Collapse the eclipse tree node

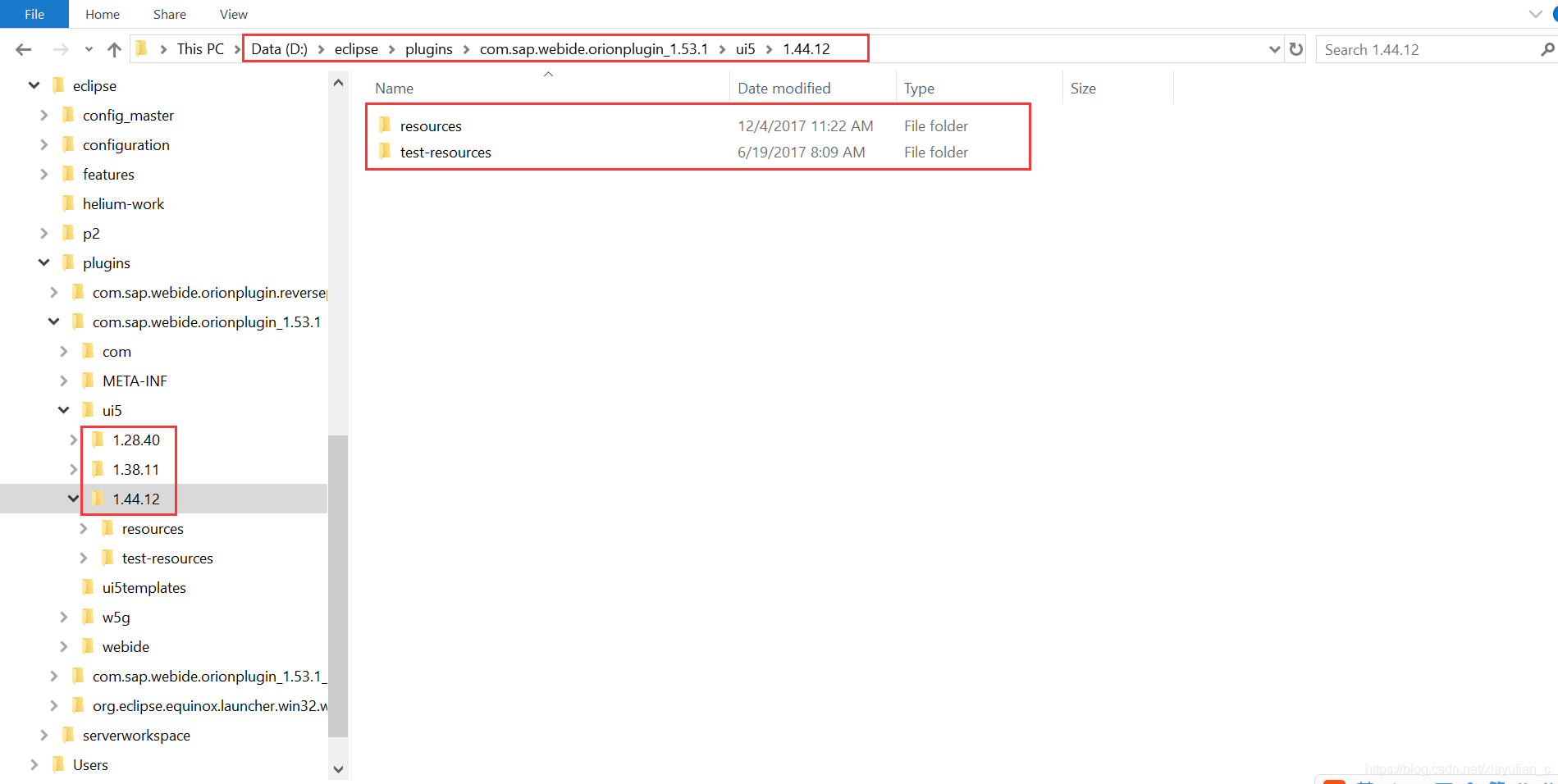34,85
